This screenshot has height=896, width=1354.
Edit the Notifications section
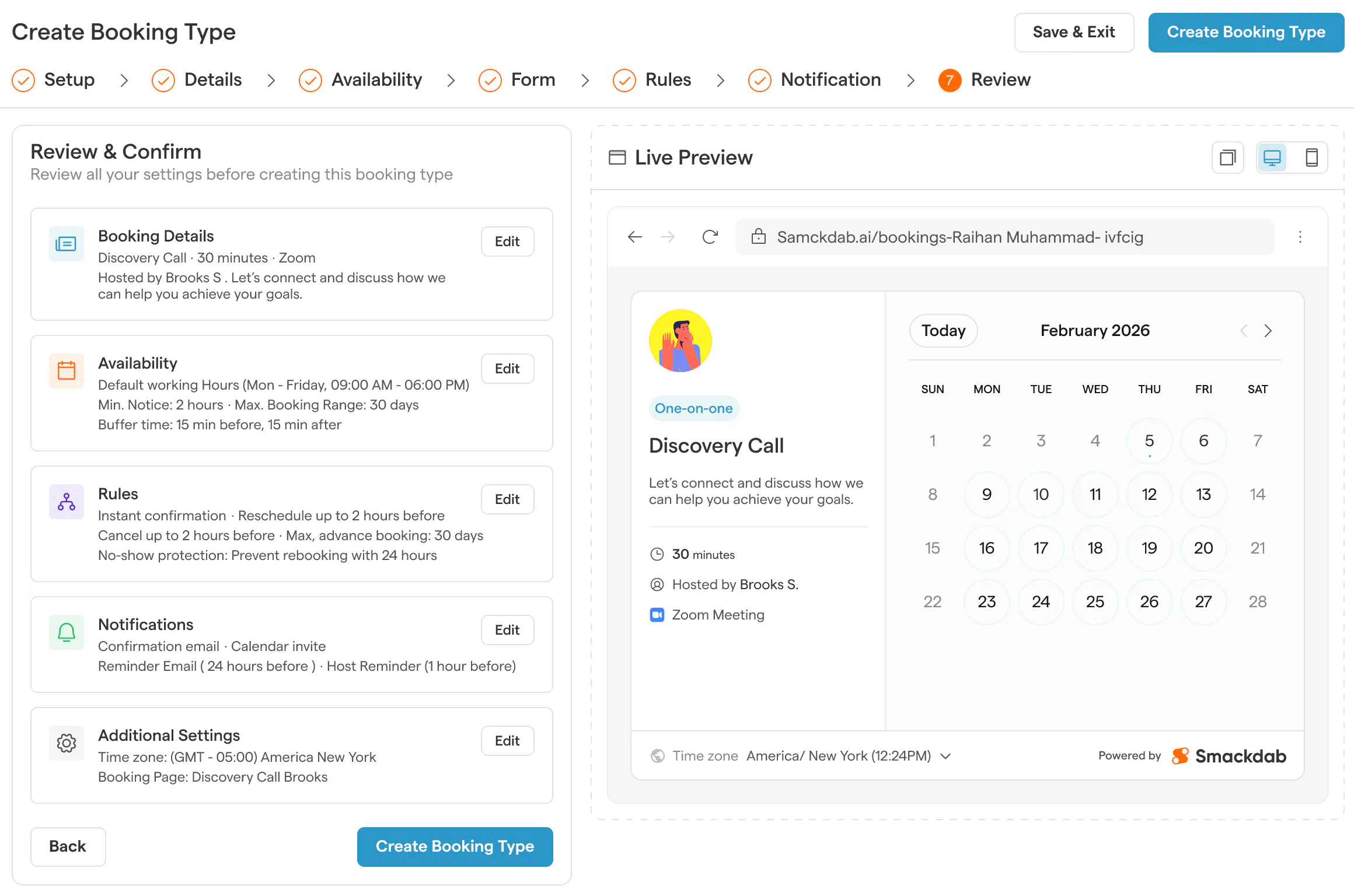pos(507,630)
